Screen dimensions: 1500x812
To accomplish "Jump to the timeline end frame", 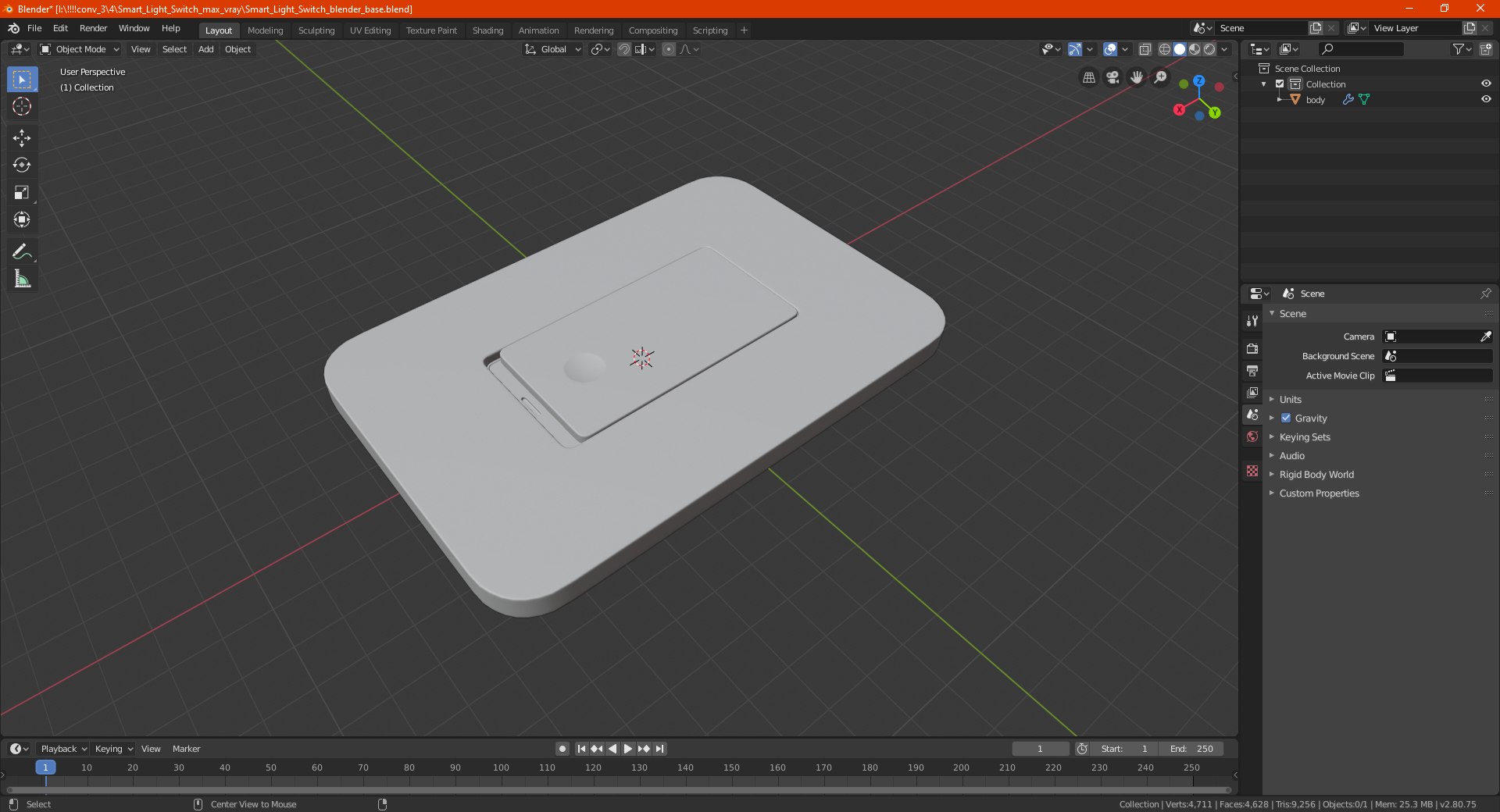I will pyautogui.click(x=660, y=749).
